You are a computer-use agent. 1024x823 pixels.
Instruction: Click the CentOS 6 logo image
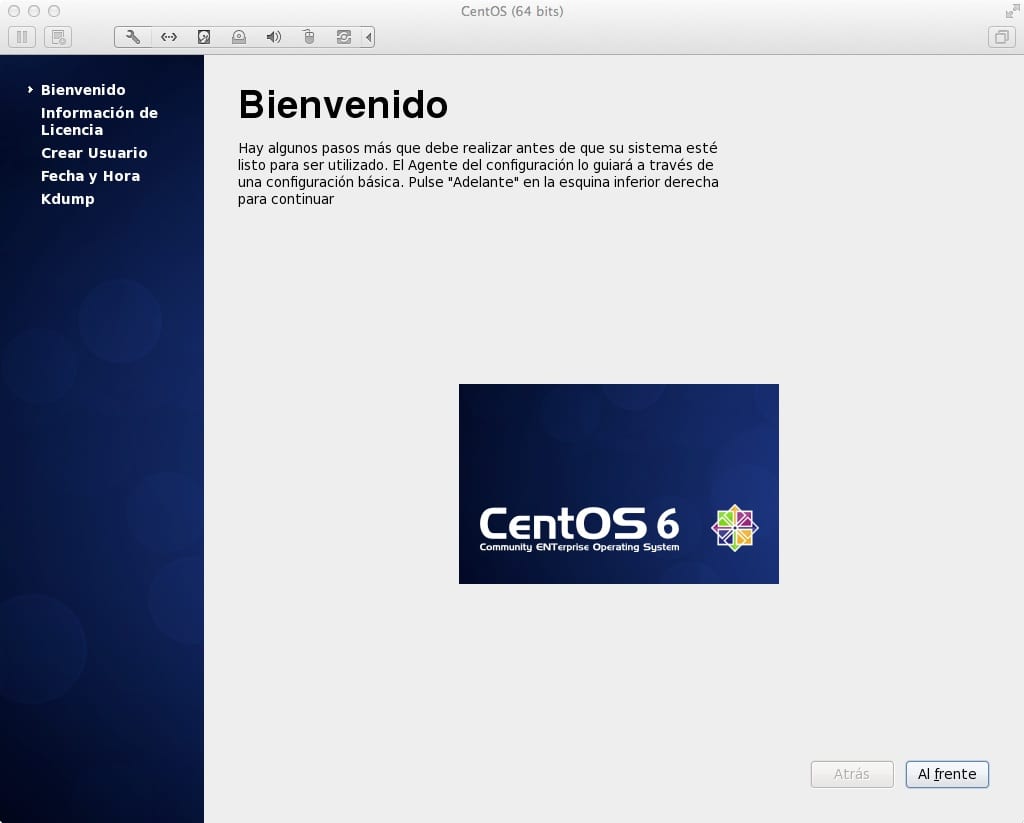point(618,484)
